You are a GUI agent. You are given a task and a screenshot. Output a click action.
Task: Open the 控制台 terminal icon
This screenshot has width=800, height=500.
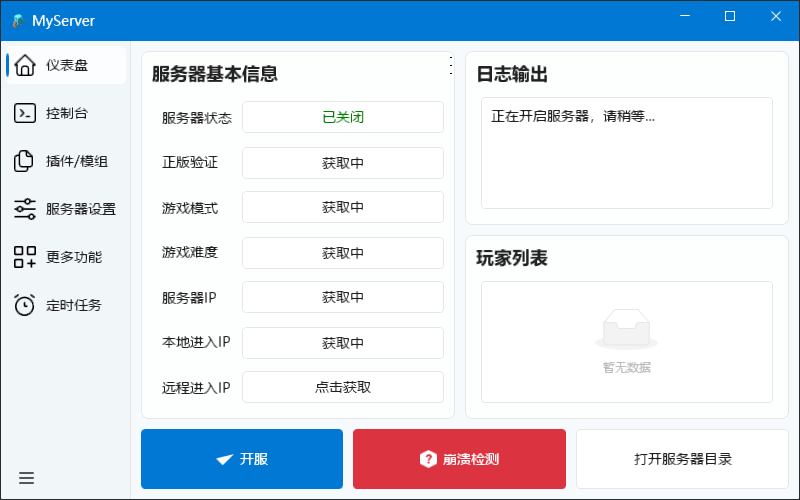coord(25,113)
